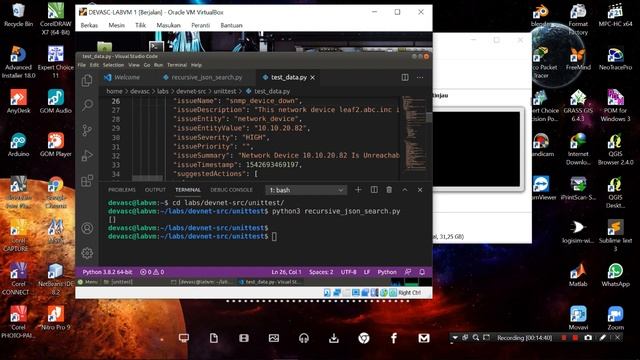This screenshot has height=360, width=640.
Task: Open Arduino desktop icon
Action: pyautogui.click(x=18, y=145)
